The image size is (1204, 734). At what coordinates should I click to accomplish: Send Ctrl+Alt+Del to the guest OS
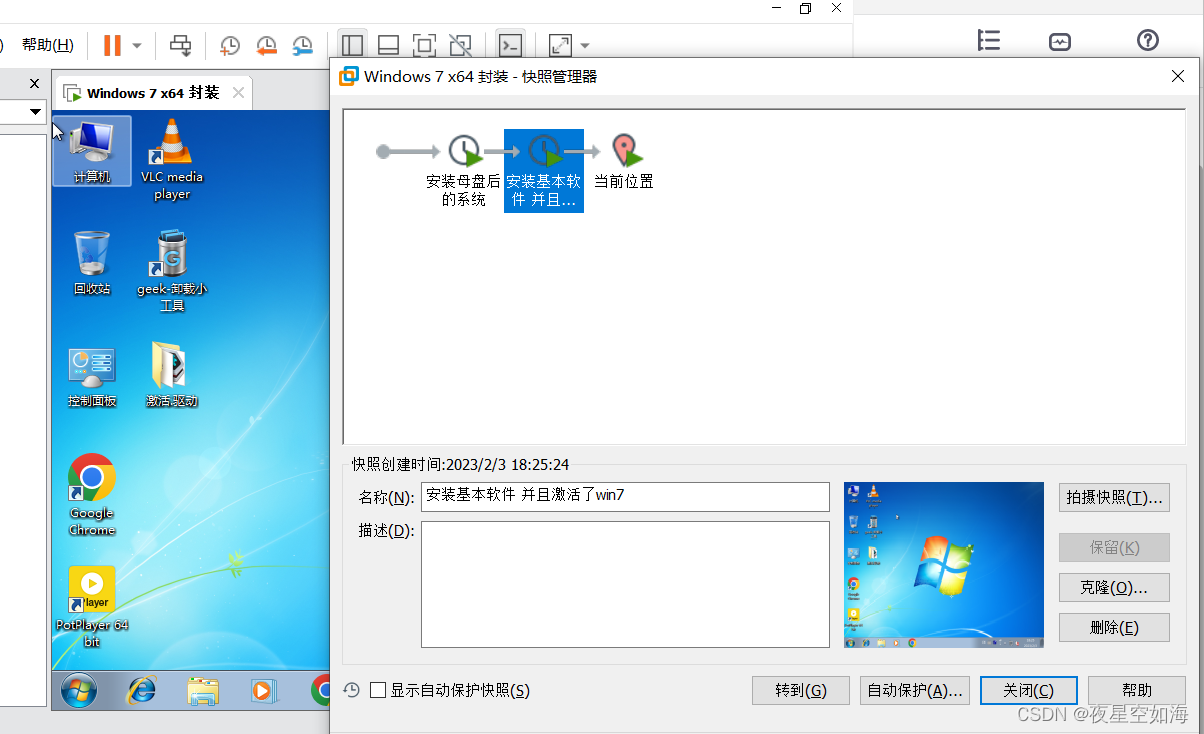pos(180,46)
